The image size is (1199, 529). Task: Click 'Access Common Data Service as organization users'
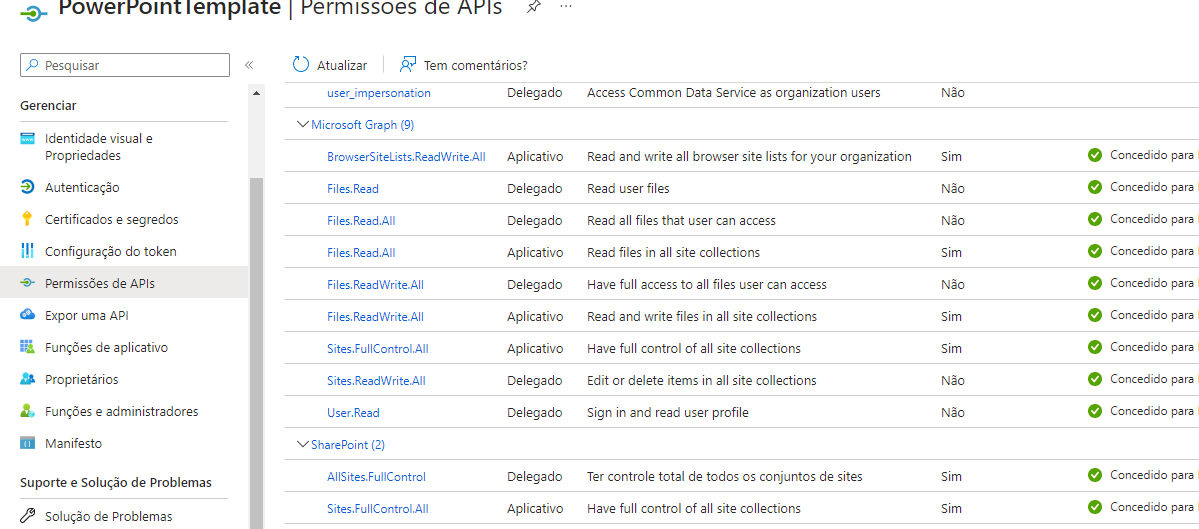pos(733,92)
